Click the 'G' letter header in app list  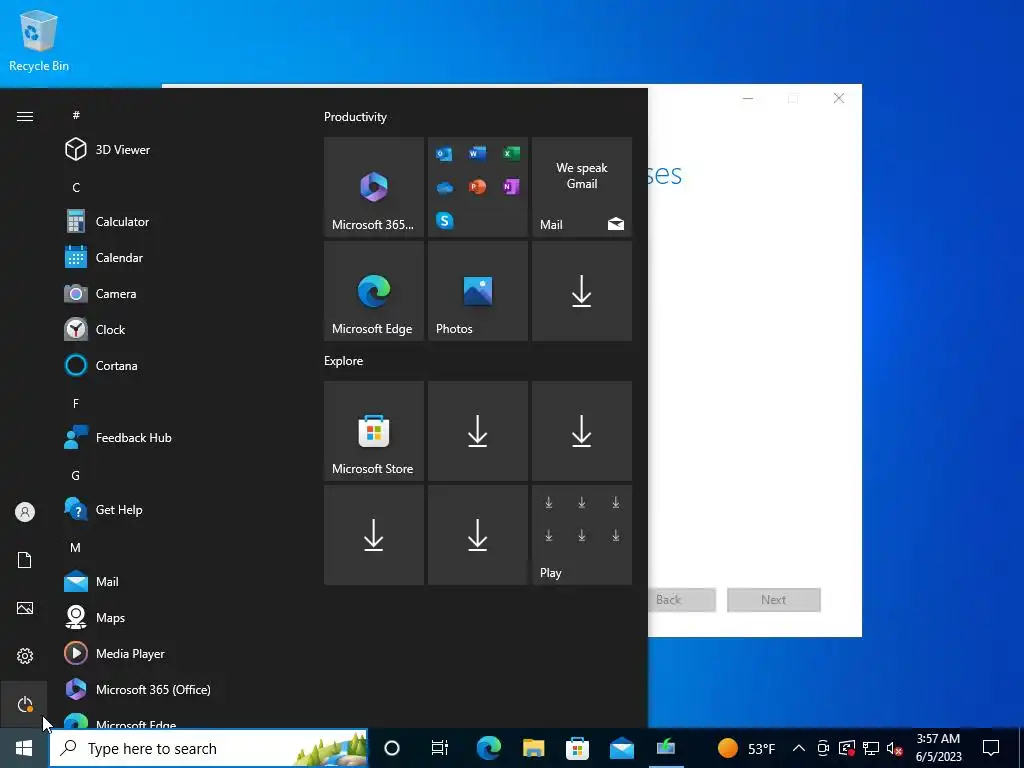point(76,475)
